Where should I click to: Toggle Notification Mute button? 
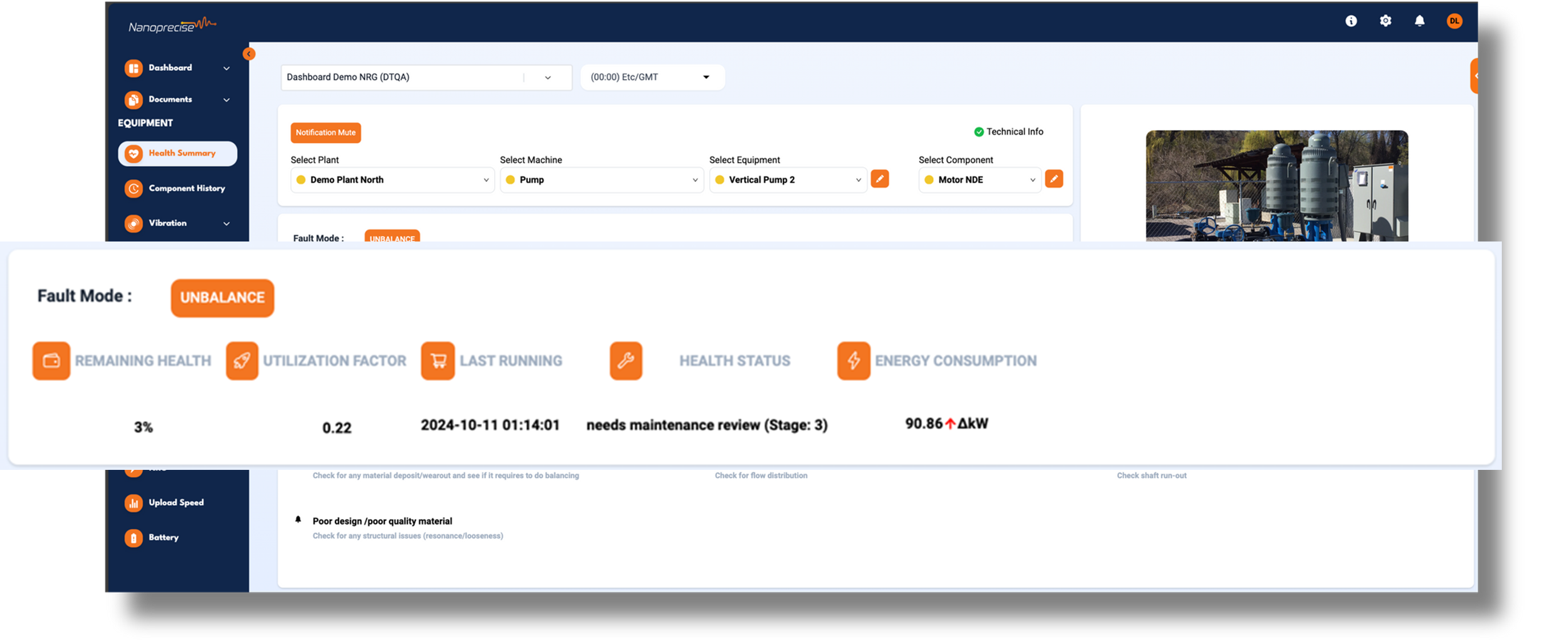326,133
